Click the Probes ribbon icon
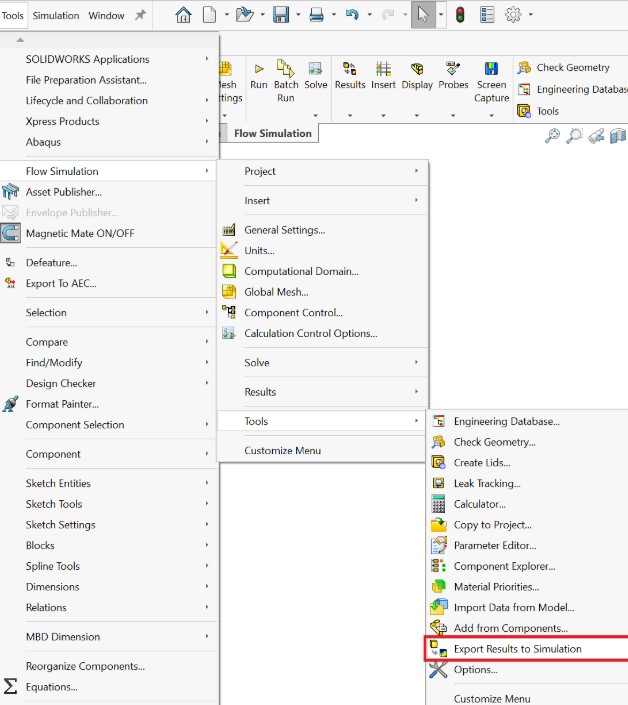628x705 pixels. [x=453, y=68]
